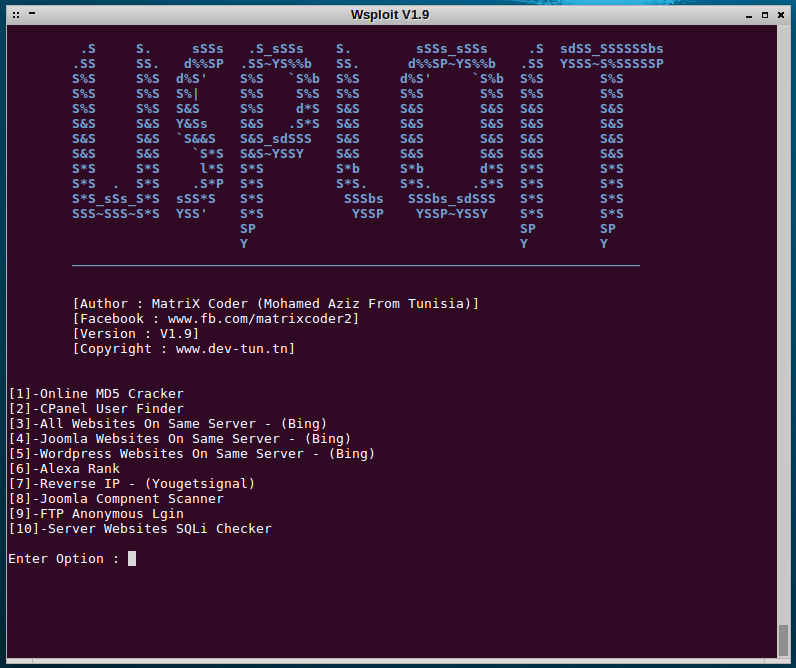Click '[7]-Reverse IP - (Yougetsignal)' line
The width and height of the screenshot is (796, 668).
132,484
